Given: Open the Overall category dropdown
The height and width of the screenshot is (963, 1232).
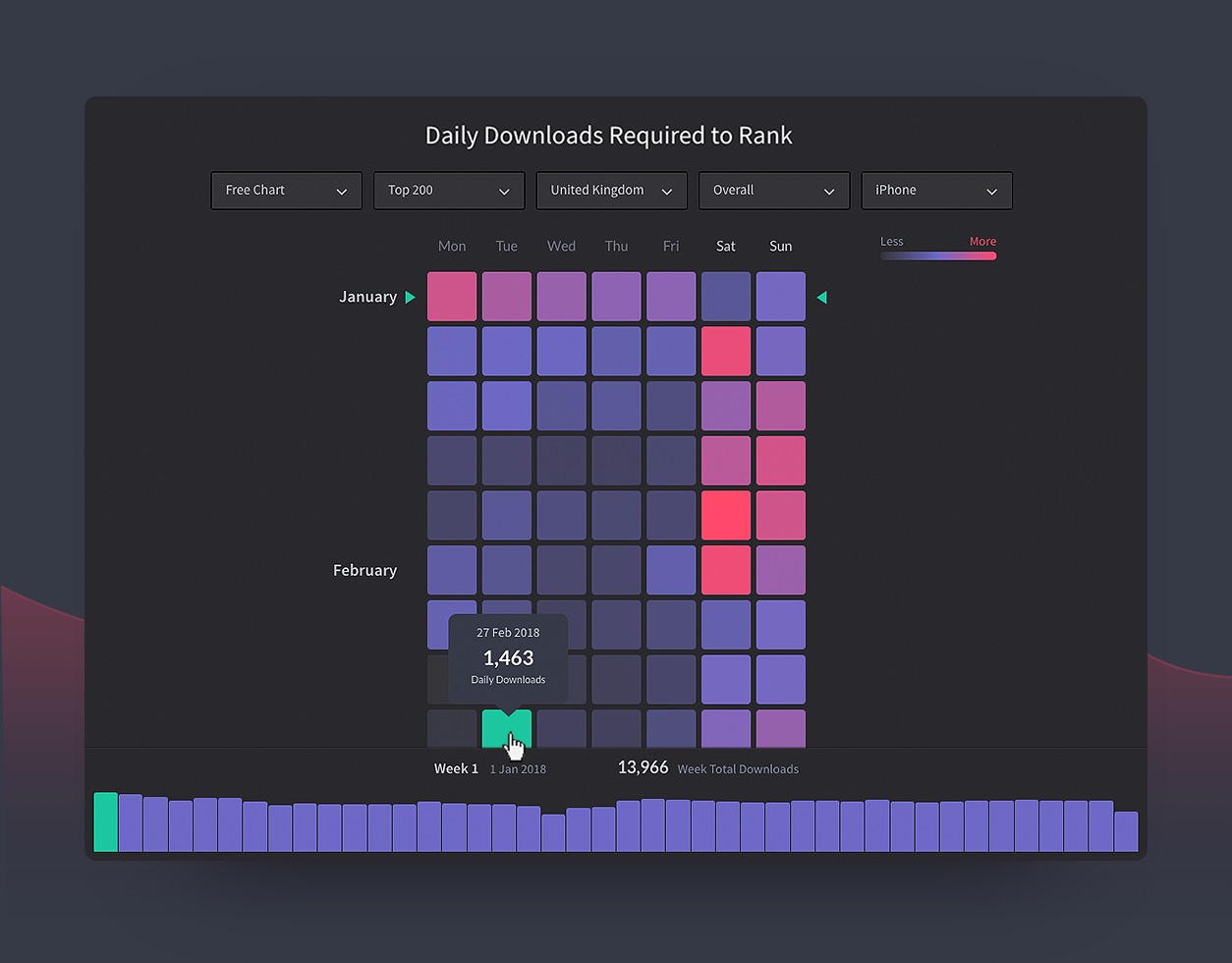Looking at the screenshot, I should pyautogui.click(x=774, y=190).
